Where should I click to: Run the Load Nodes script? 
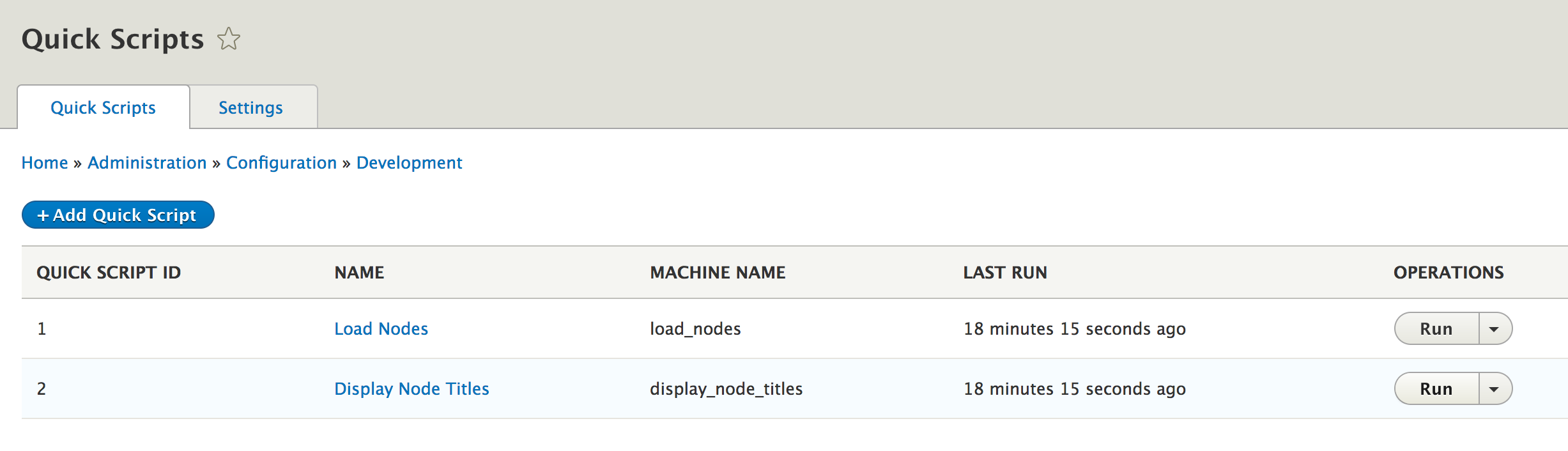pos(1436,329)
